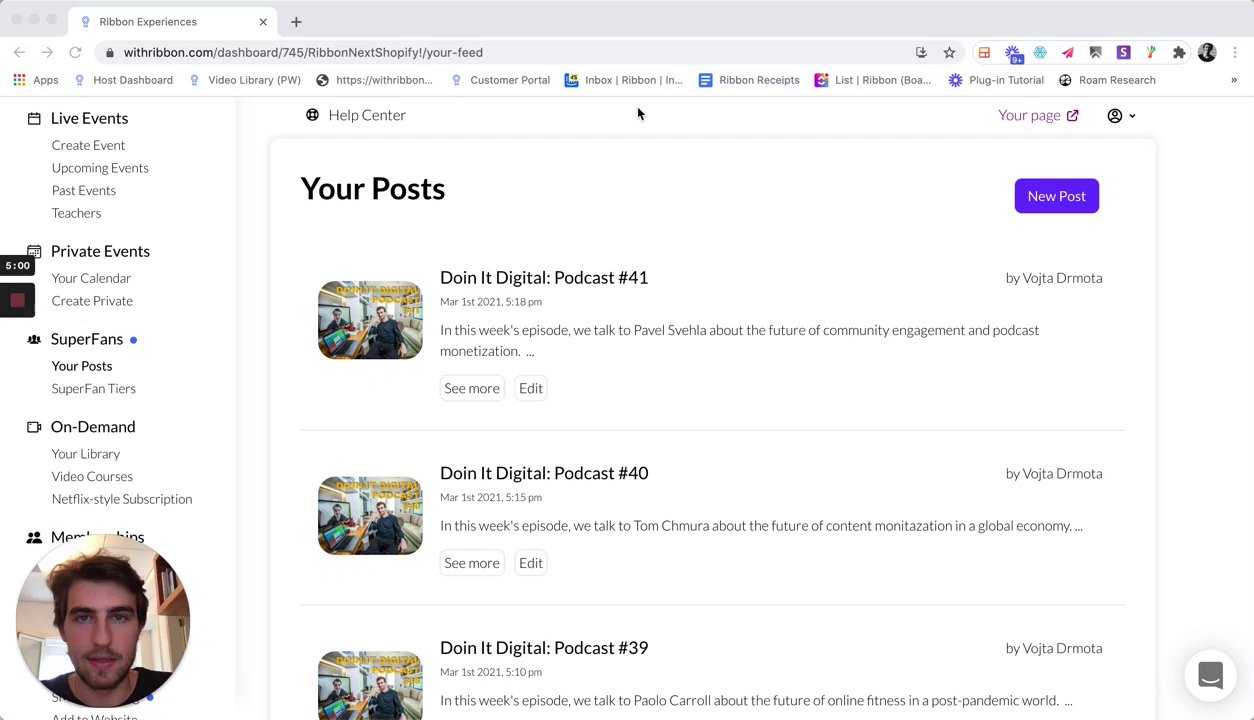Open the Apps bookmarks shortcut
The width and height of the screenshot is (1254, 720).
[36, 80]
